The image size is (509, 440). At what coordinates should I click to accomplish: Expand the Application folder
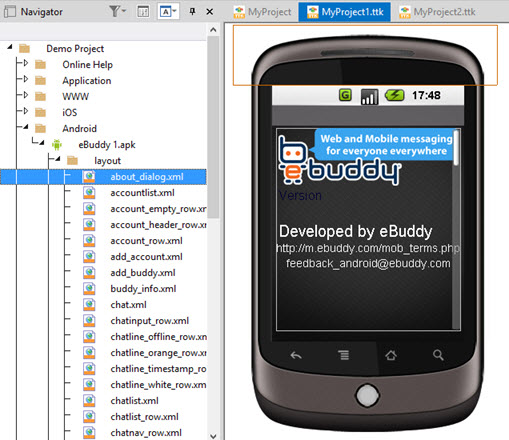click(x=26, y=79)
